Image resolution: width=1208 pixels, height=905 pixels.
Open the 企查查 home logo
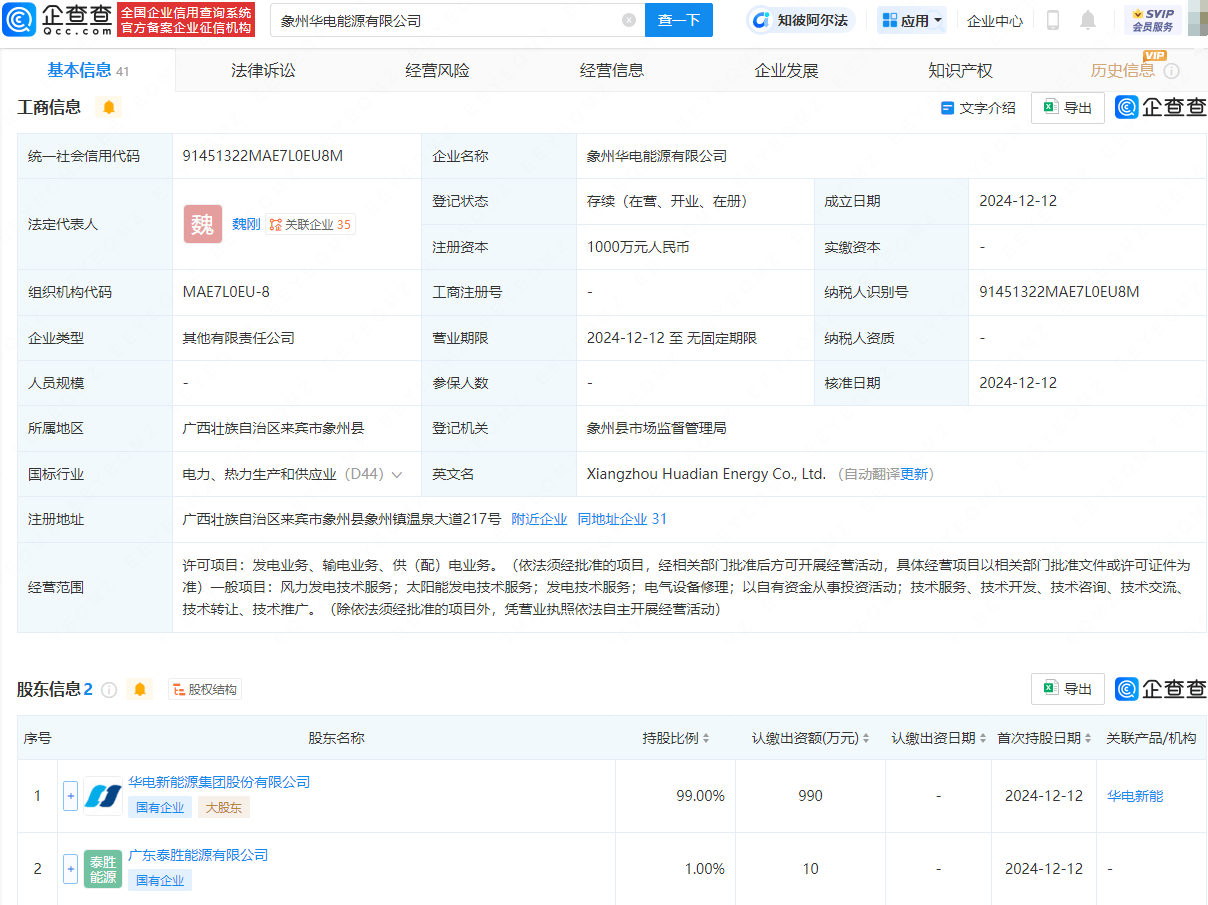point(57,20)
